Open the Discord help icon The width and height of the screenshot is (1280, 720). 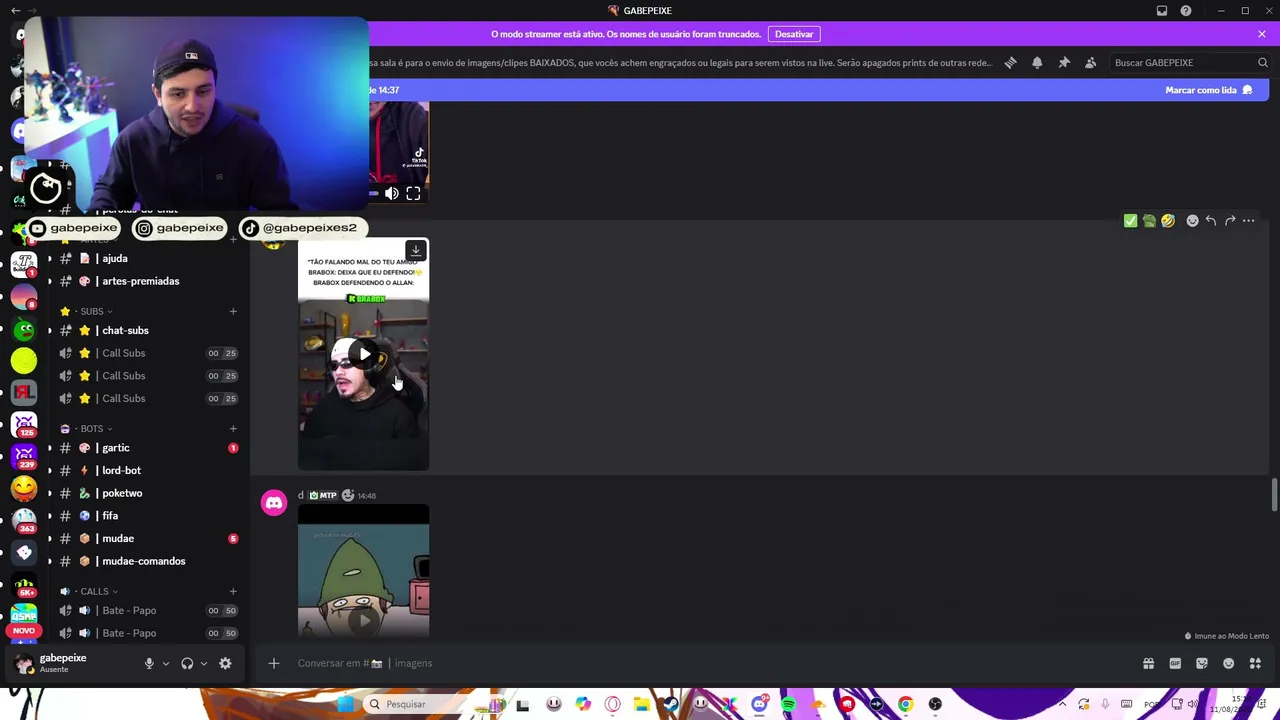point(1186,11)
